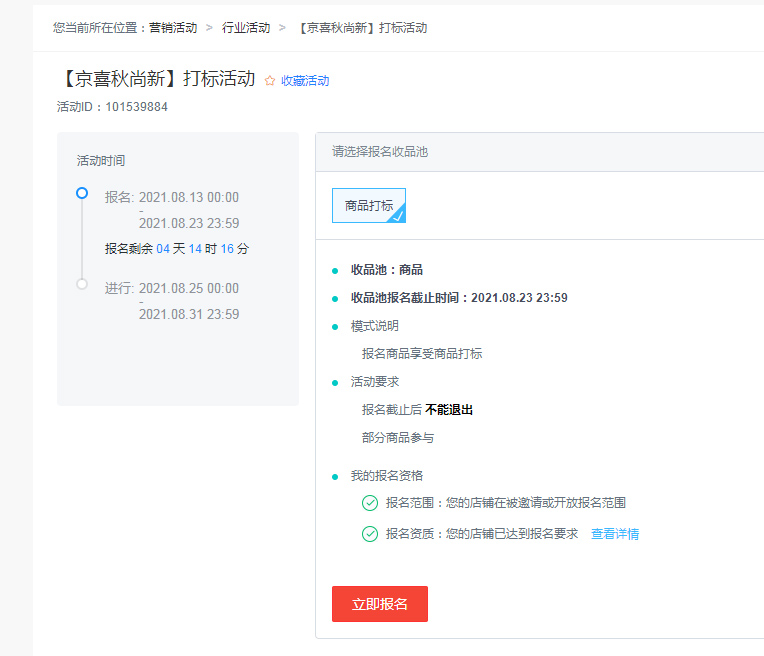Click the 报名剩余 04 天 14 时 16 分 countdown
Image resolution: width=764 pixels, height=656 pixels.
(x=177, y=249)
